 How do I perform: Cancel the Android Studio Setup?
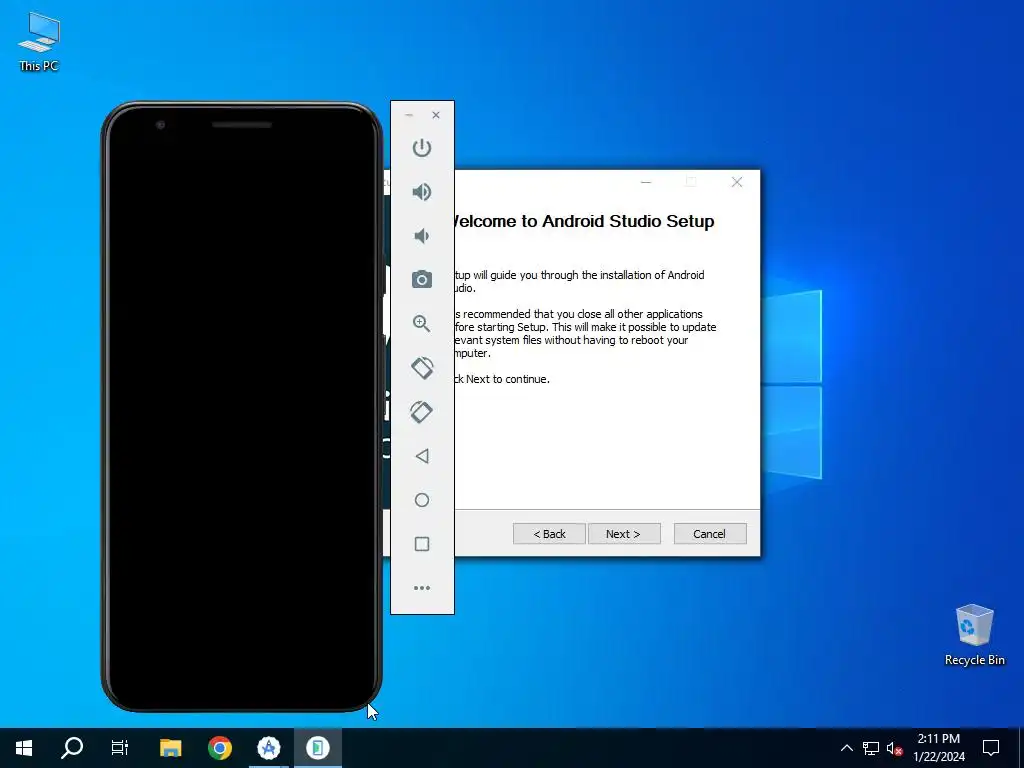710,534
